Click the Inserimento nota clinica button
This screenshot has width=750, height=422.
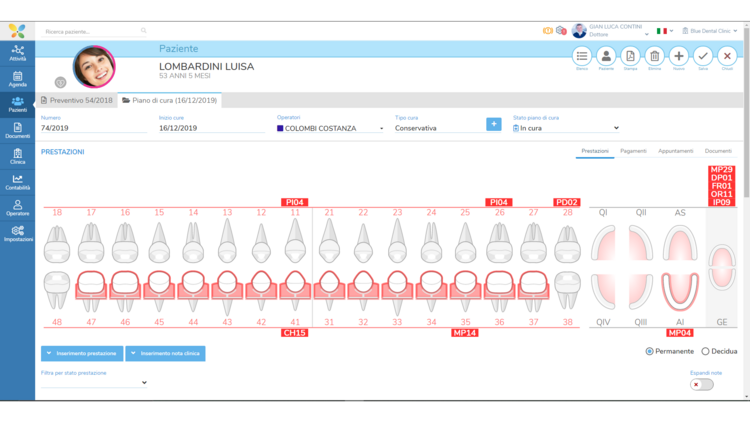[165, 353]
